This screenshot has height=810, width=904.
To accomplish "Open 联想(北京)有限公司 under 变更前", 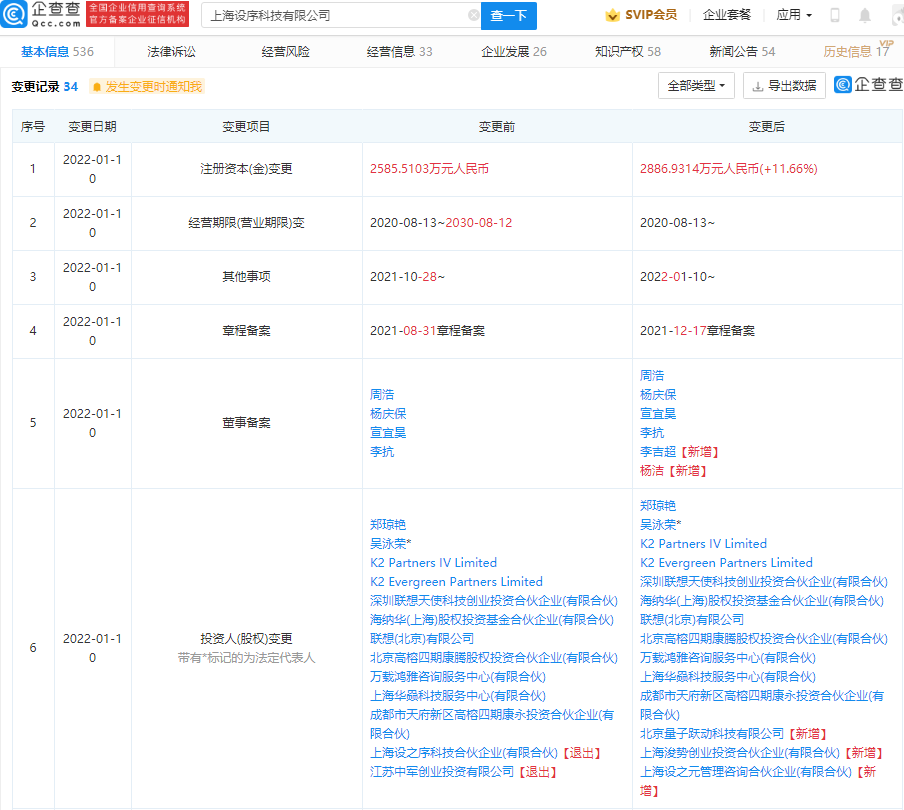I will 422,639.
